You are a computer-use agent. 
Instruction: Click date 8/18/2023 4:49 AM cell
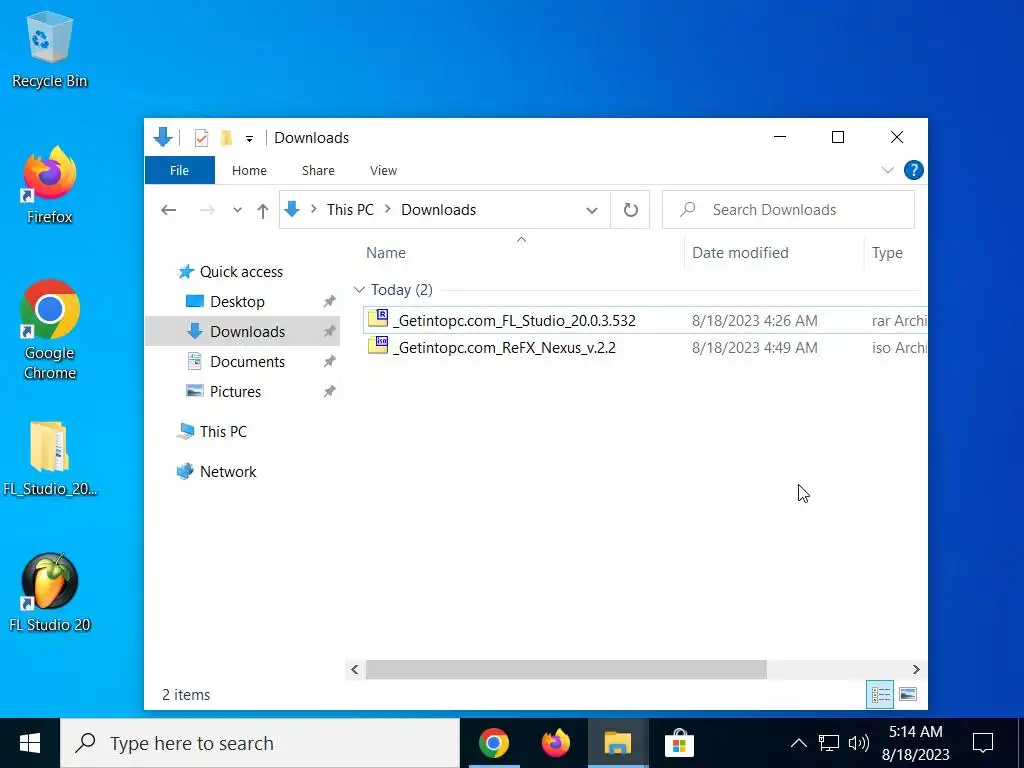point(754,347)
